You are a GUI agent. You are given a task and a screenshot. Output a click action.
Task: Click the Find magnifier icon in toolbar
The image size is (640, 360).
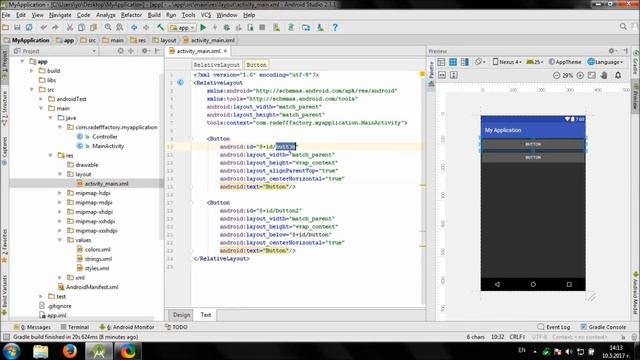click(x=108, y=27)
